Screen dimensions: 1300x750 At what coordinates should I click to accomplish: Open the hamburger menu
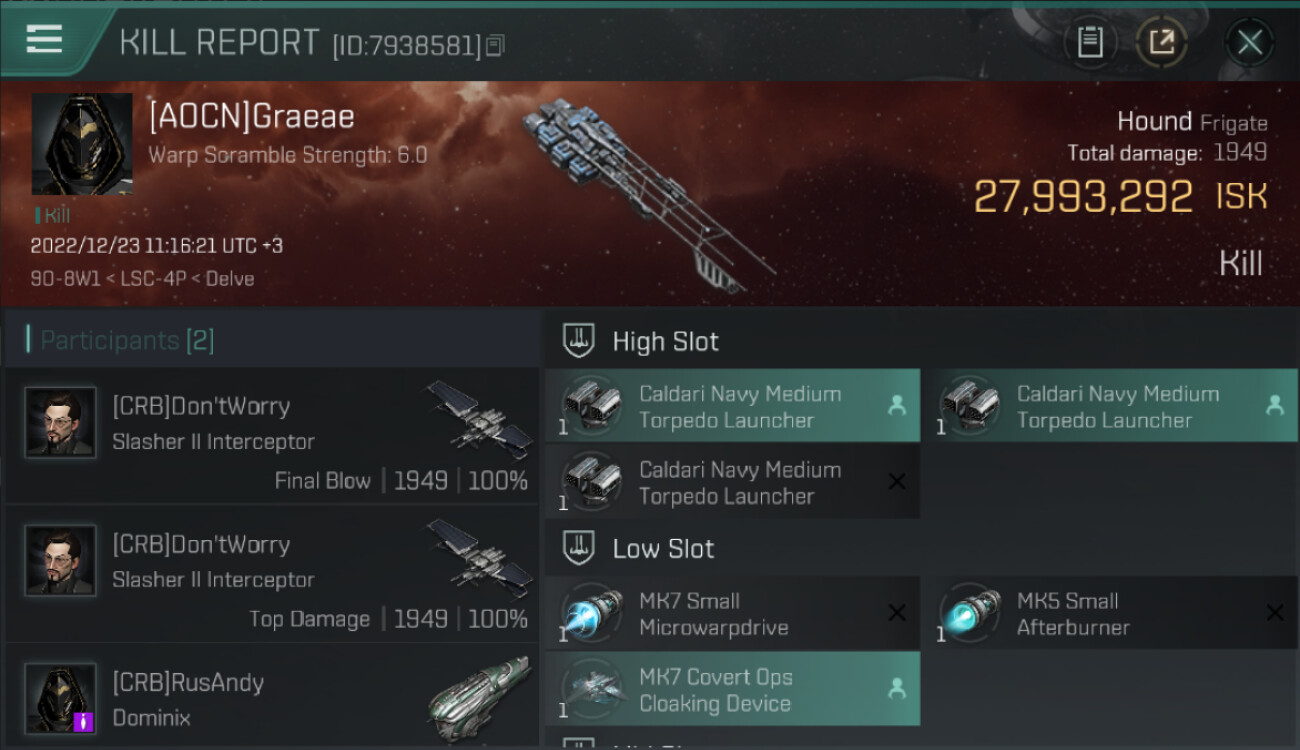click(44, 40)
